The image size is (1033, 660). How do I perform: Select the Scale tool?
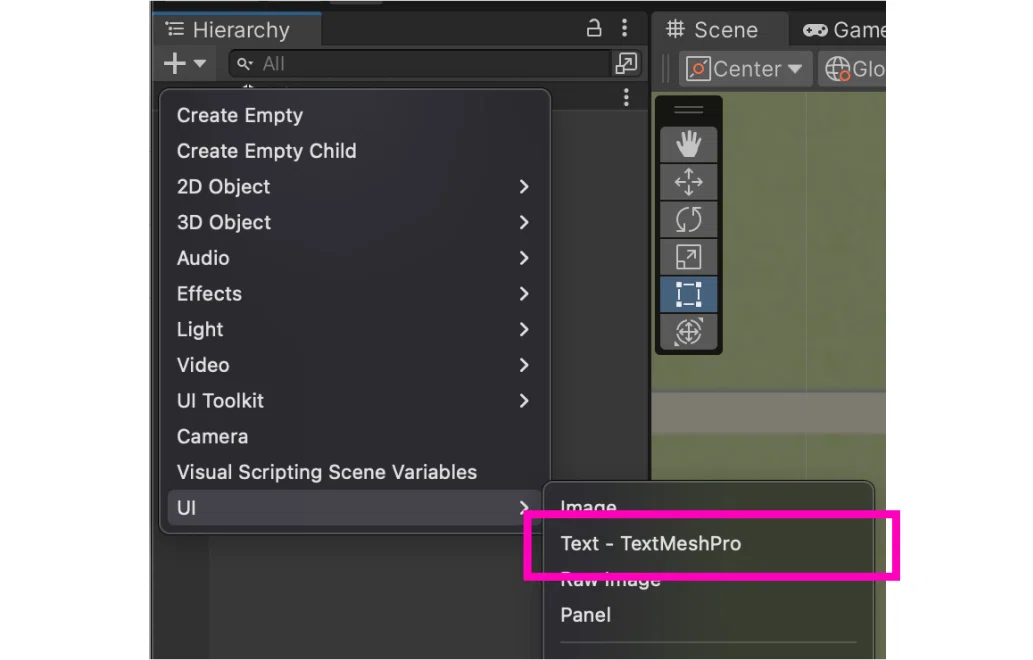click(x=688, y=257)
